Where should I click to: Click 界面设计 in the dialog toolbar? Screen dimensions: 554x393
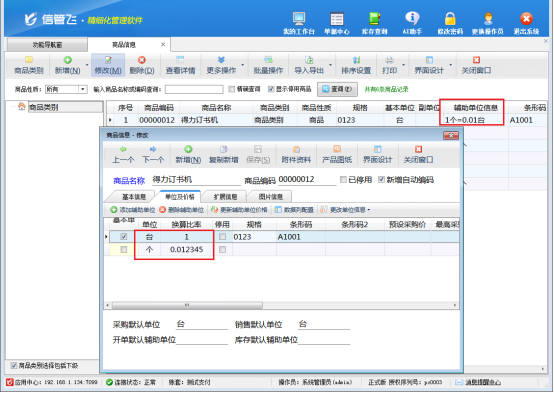(377, 155)
